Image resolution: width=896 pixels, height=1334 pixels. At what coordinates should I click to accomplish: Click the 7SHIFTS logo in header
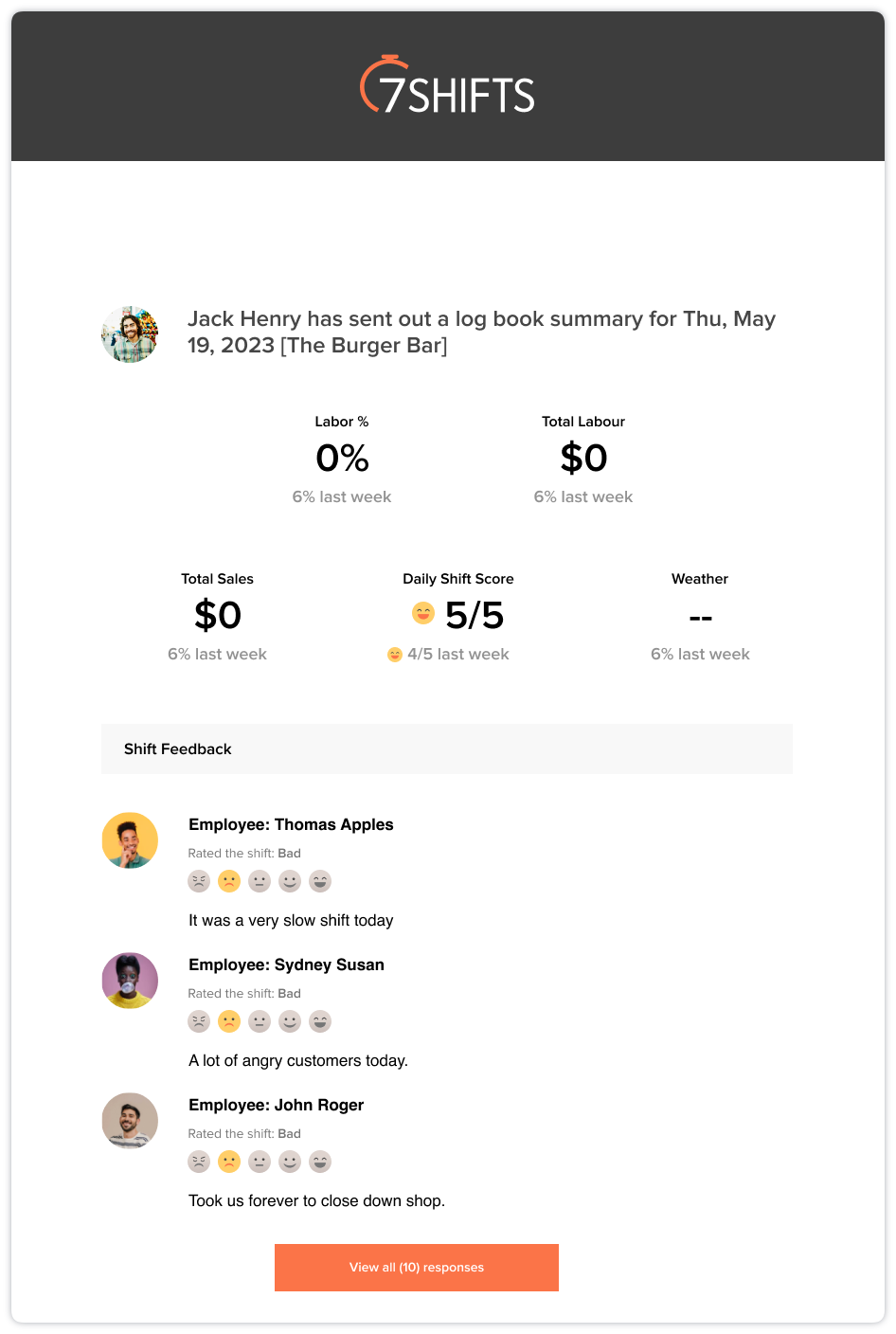(x=447, y=85)
